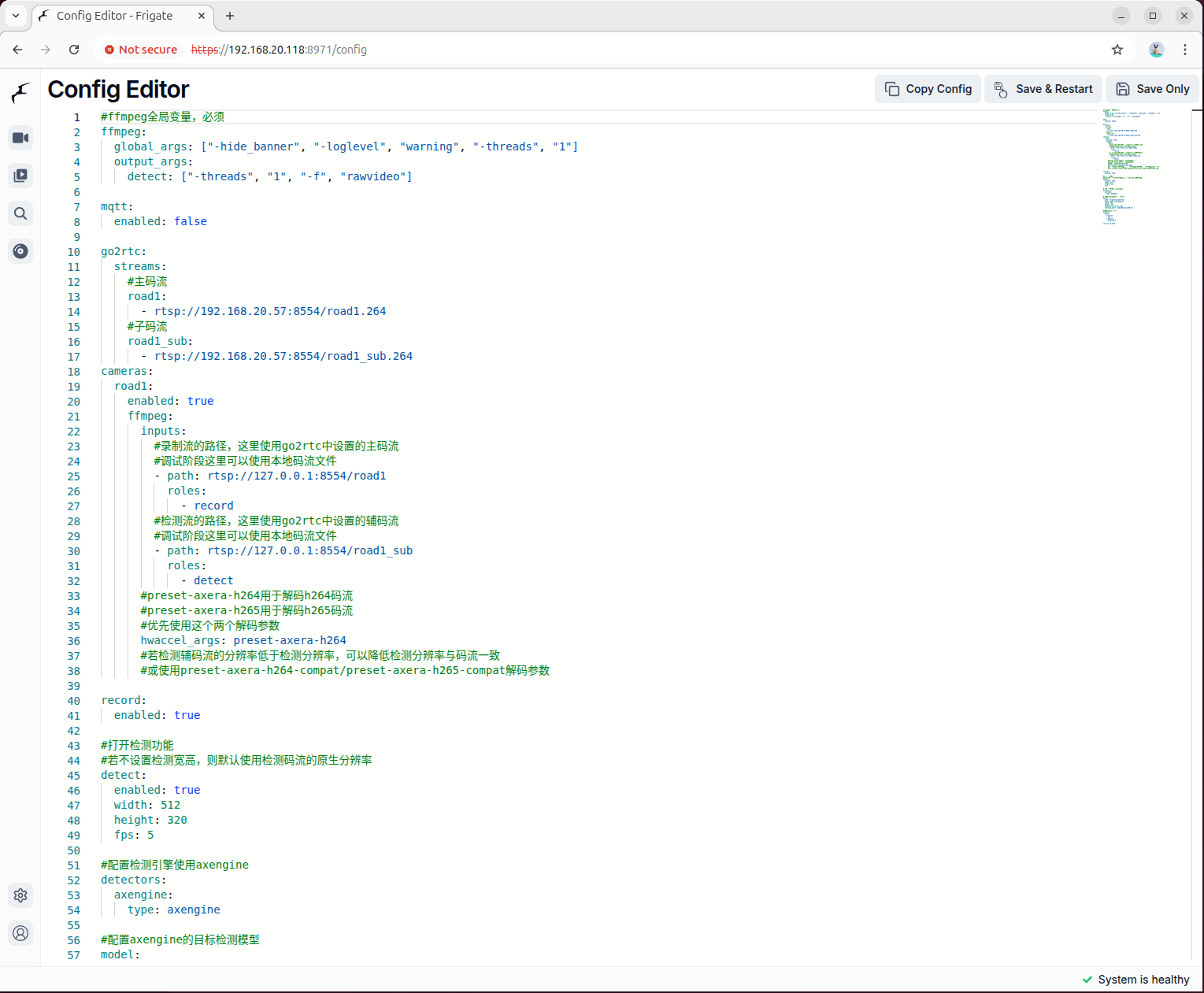
Task: Click the Save Only button
Action: pyautogui.click(x=1152, y=89)
